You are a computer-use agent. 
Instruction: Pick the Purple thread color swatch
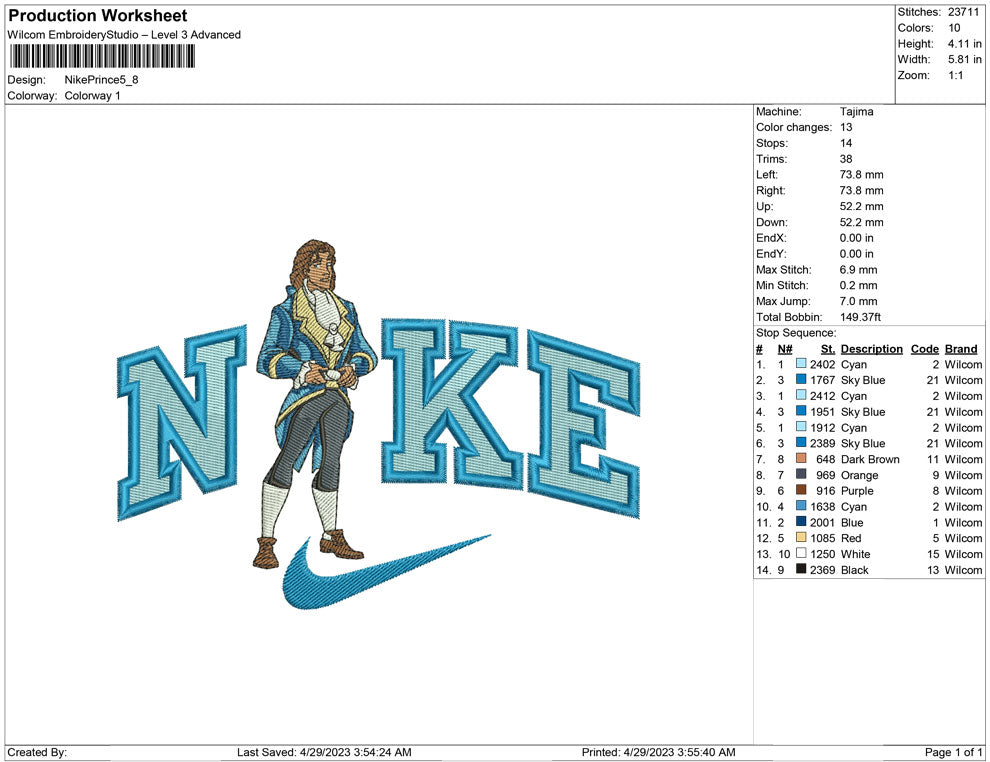pyautogui.click(x=801, y=491)
